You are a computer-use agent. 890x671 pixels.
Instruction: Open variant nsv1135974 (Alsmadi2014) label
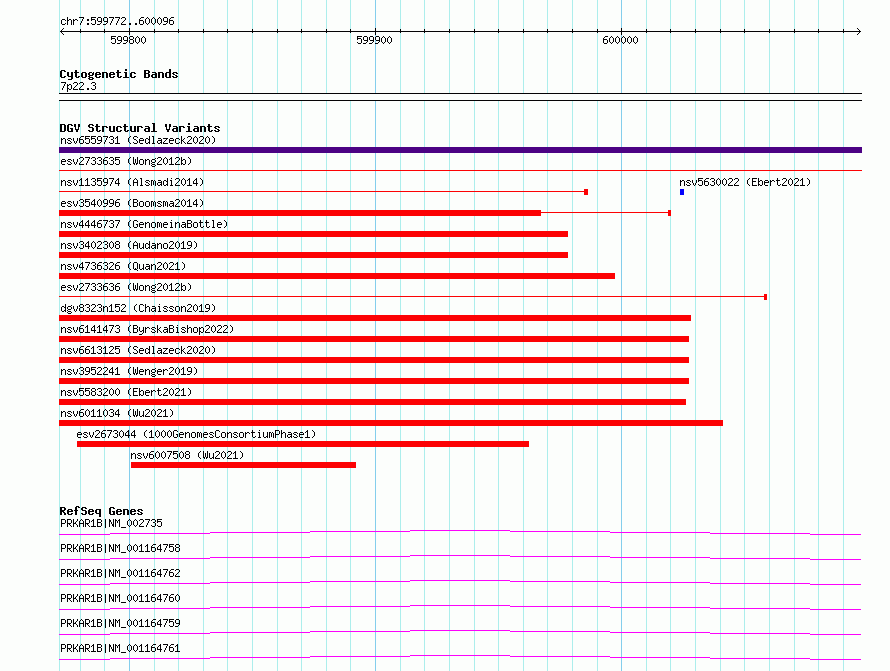pos(132,182)
